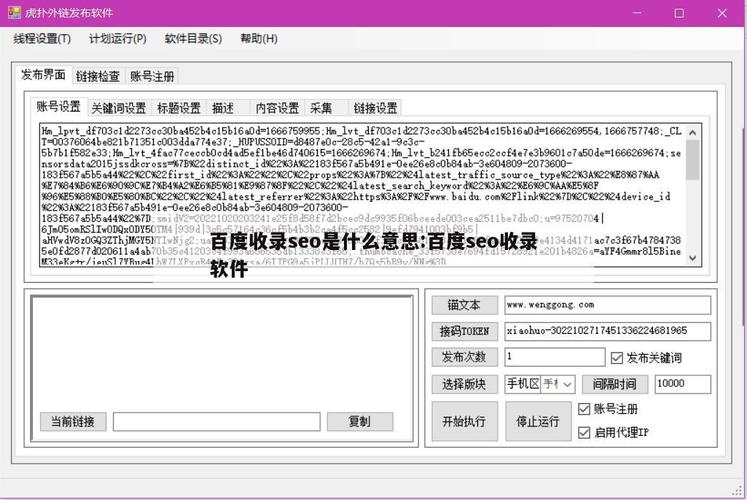Open the 计划运行(P) menu
747x500 pixels.
(118, 39)
